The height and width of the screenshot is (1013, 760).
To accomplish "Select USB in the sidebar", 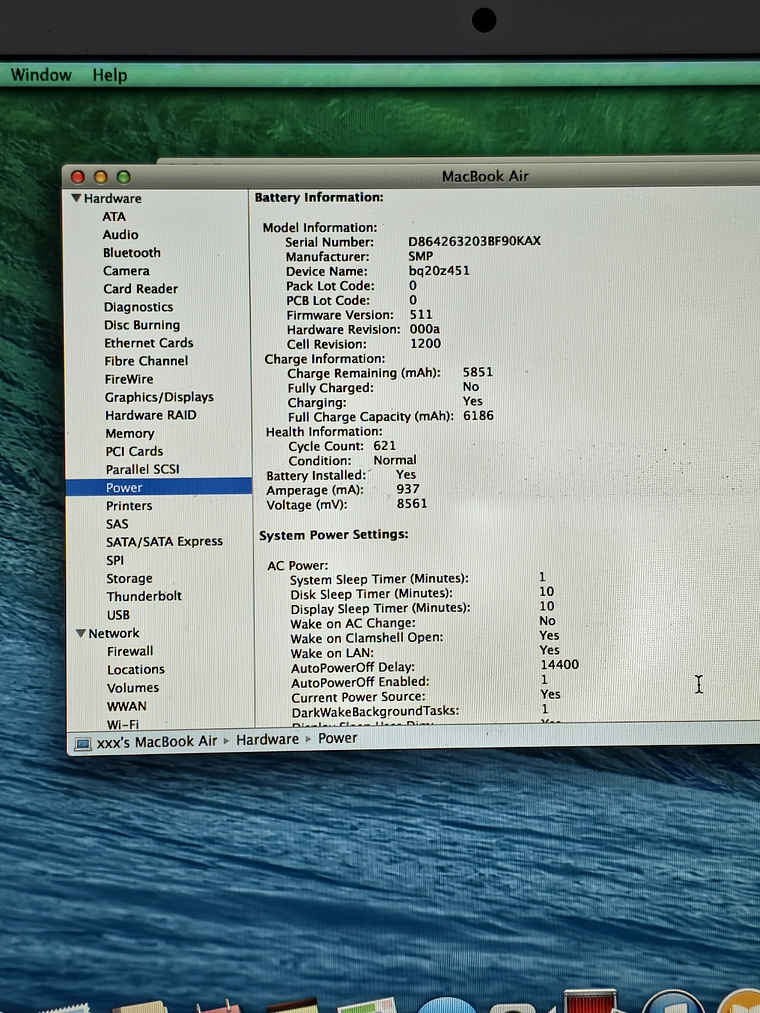I will pyautogui.click(x=118, y=615).
